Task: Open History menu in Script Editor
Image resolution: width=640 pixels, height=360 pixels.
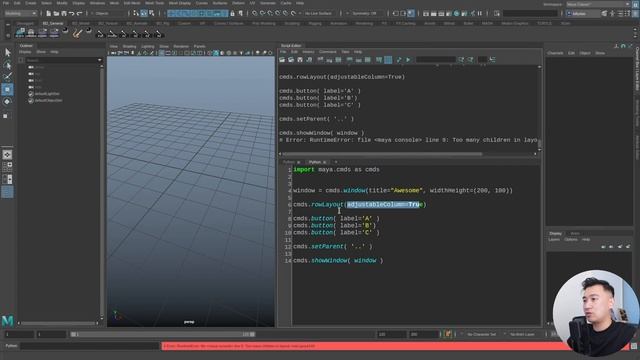Action: (309, 52)
